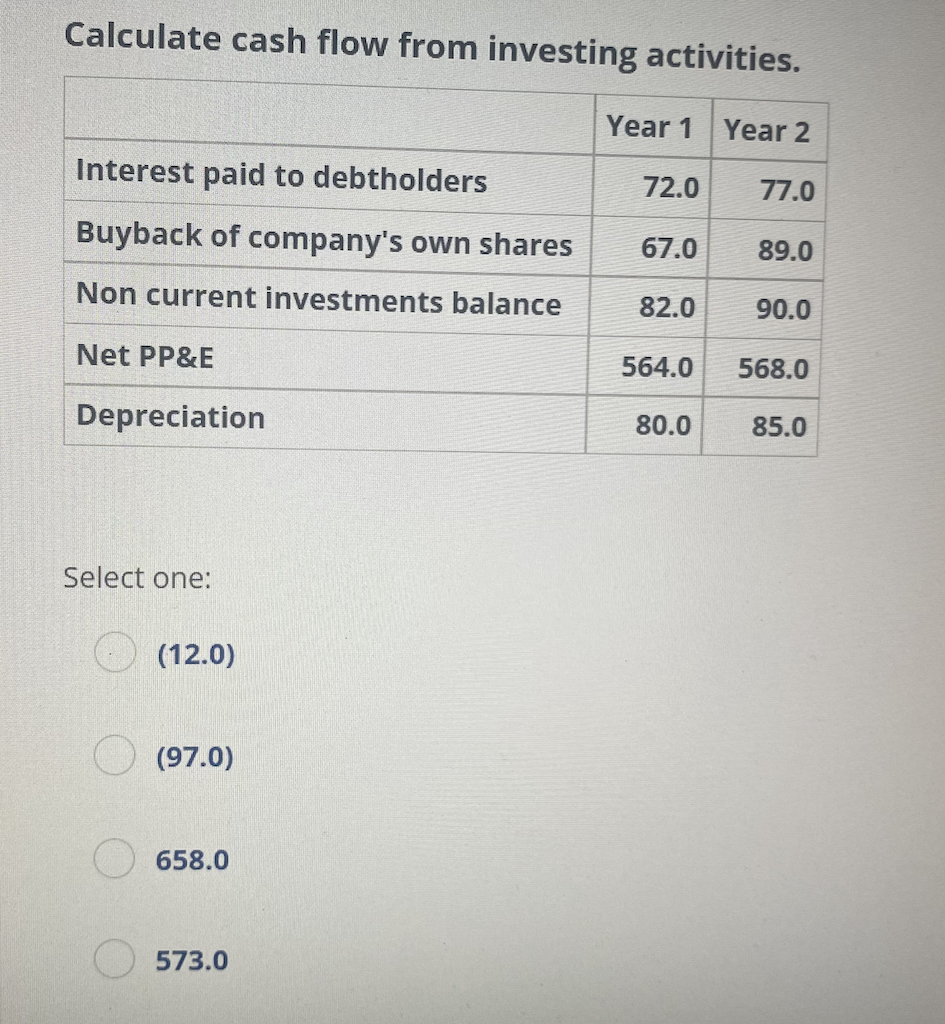The height and width of the screenshot is (1024, 945).
Task: Click the Year 2 Depreciation value 85.0
Action: click(779, 428)
